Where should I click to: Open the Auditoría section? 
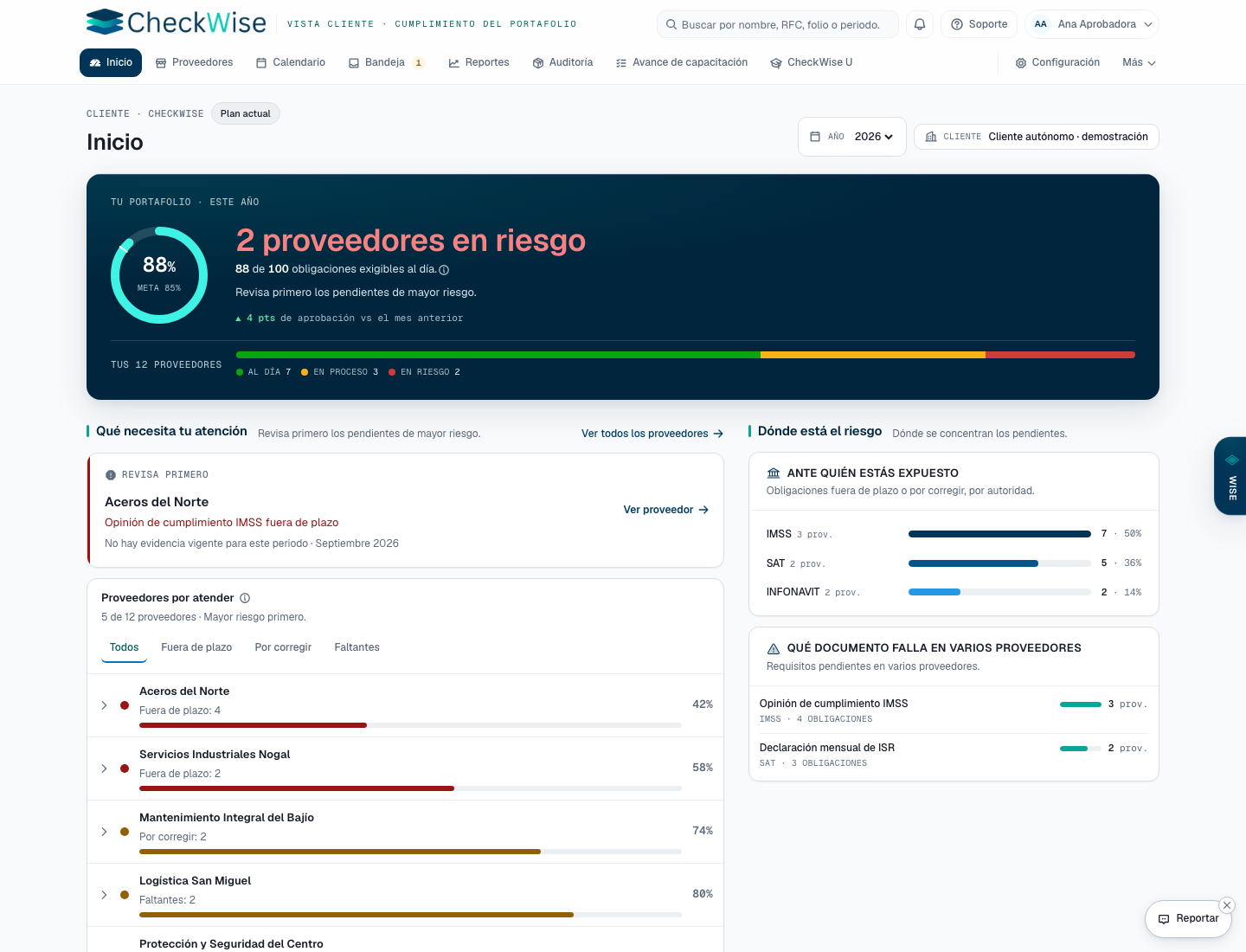(x=562, y=62)
